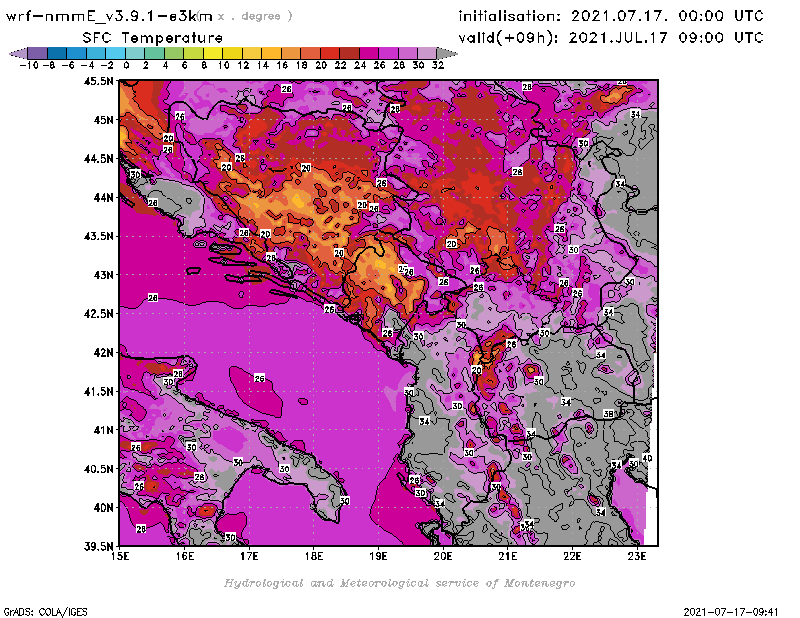Click the '32' value under the color legend
800x618 pixels.
tap(438, 65)
